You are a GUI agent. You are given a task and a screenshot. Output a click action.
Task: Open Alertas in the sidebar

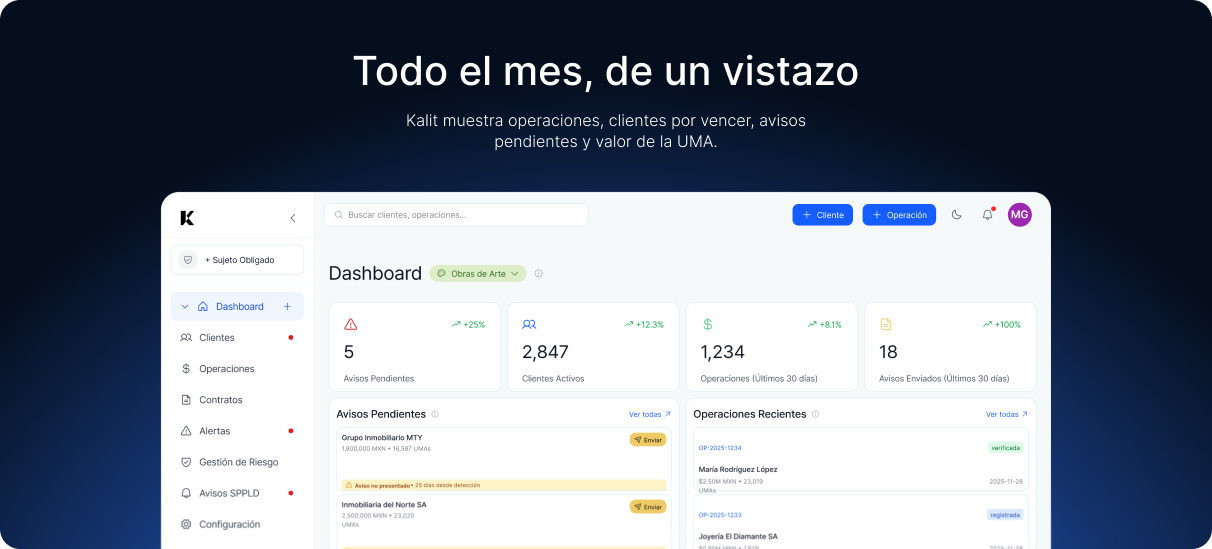pyautogui.click(x=237, y=431)
